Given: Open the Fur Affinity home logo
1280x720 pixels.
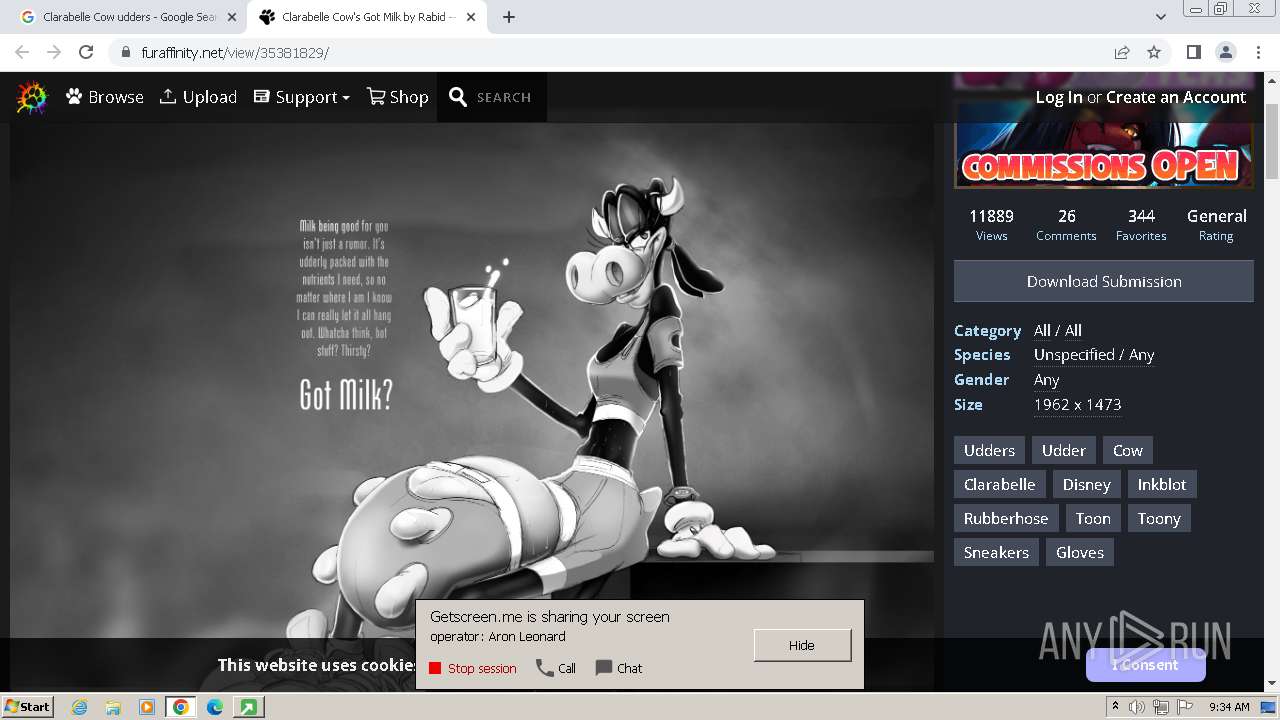Looking at the screenshot, I should (x=32, y=97).
